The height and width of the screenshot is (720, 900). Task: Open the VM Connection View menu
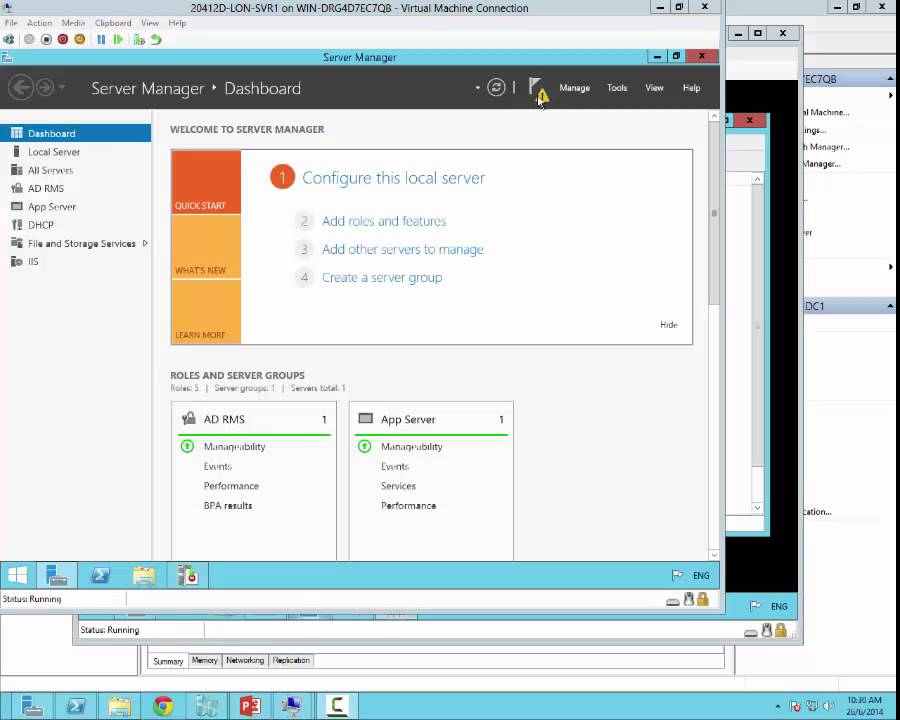pos(150,23)
